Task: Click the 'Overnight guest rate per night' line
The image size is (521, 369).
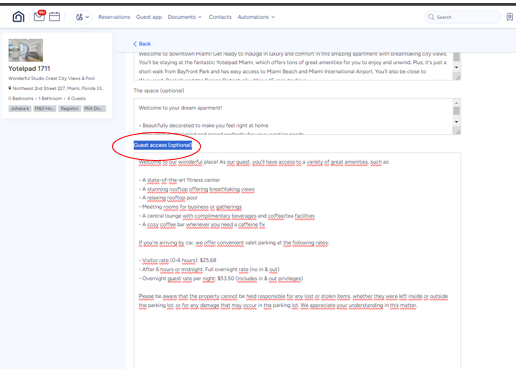Action: tap(221, 278)
